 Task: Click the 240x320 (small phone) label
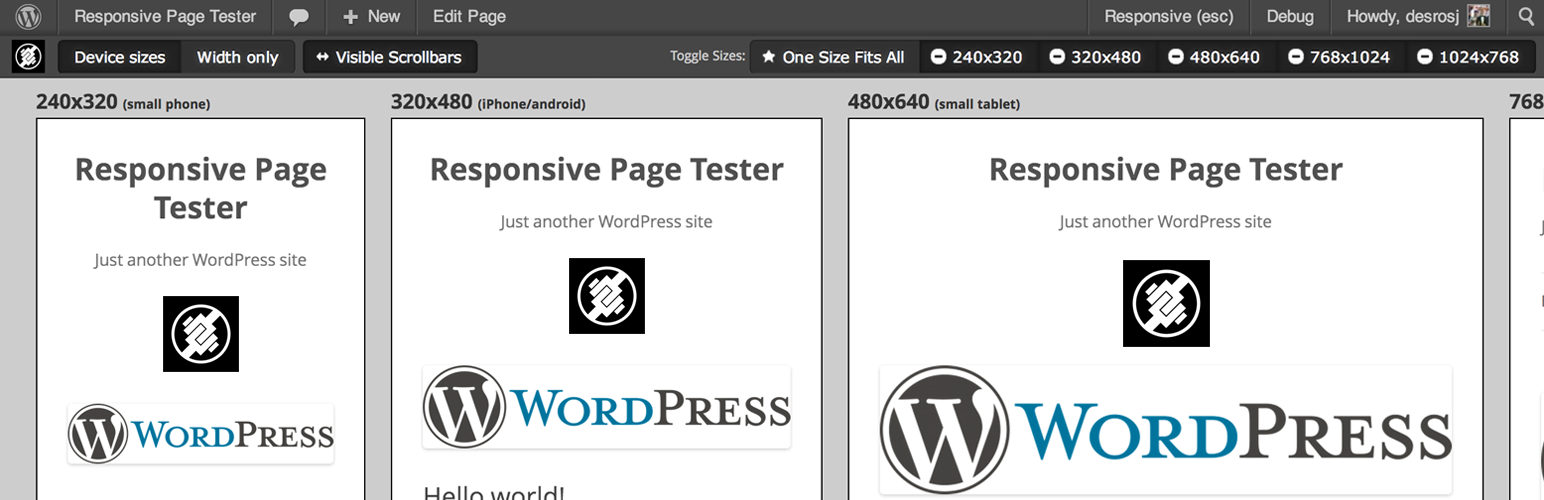[123, 102]
